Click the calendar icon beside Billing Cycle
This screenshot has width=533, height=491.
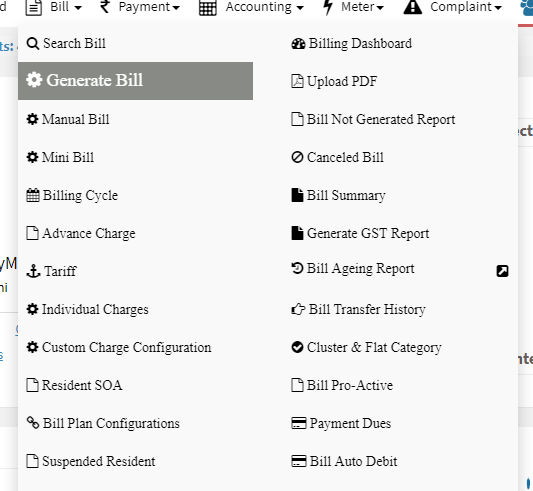tap(33, 196)
